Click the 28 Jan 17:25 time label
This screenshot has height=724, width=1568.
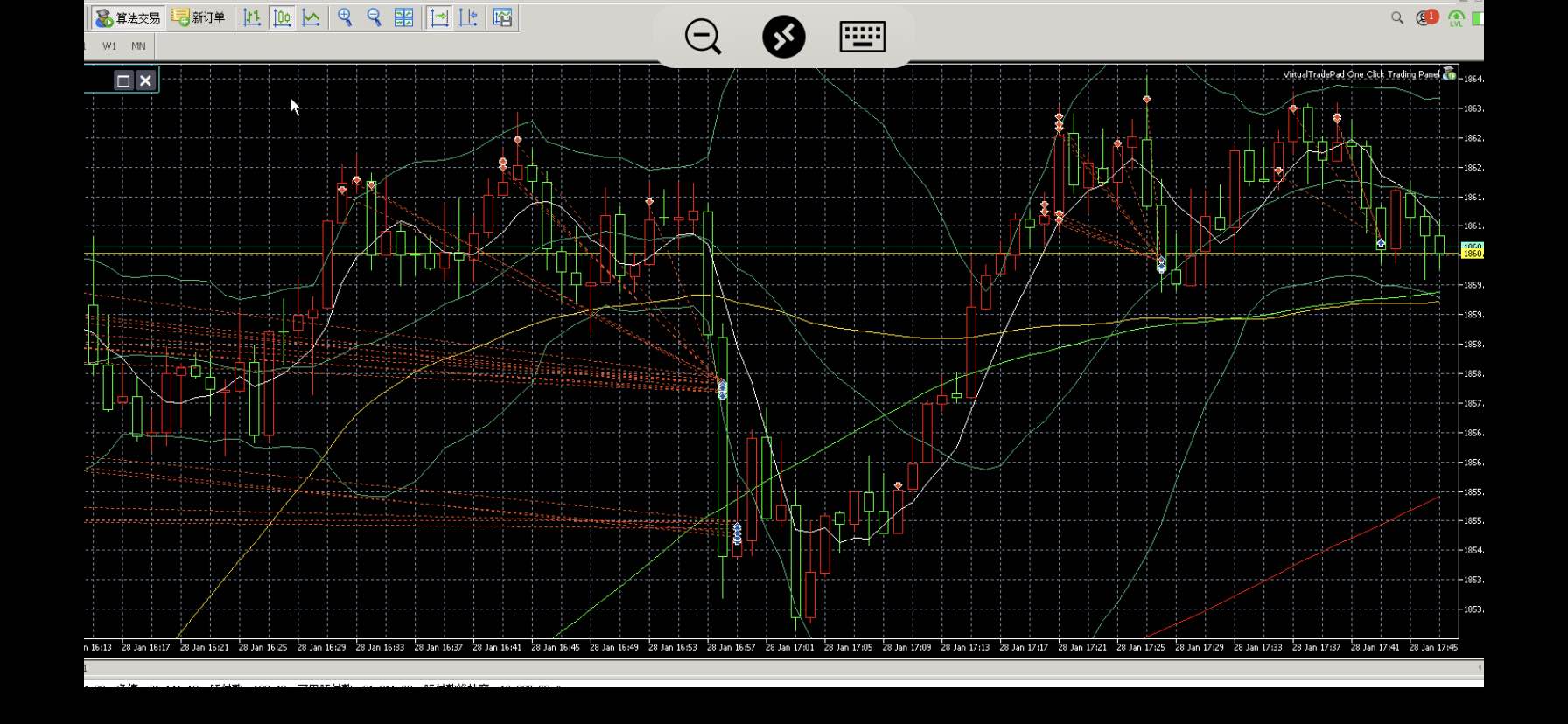coord(1140,647)
